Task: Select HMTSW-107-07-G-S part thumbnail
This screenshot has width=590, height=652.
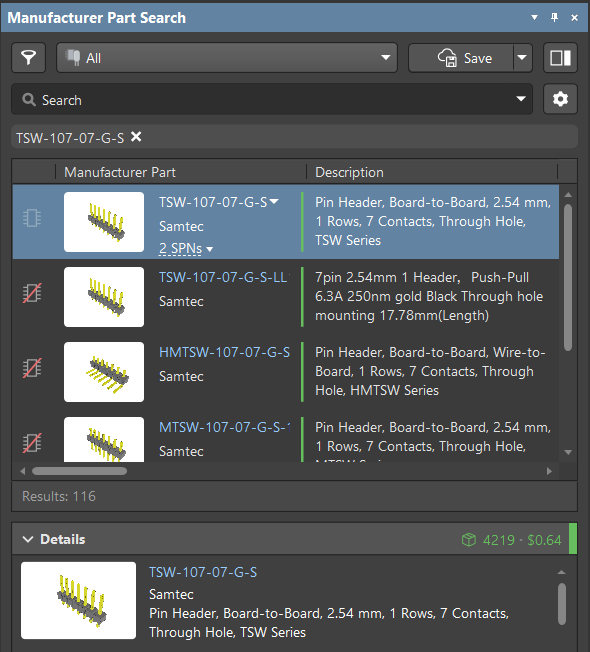Action: (104, 372)
